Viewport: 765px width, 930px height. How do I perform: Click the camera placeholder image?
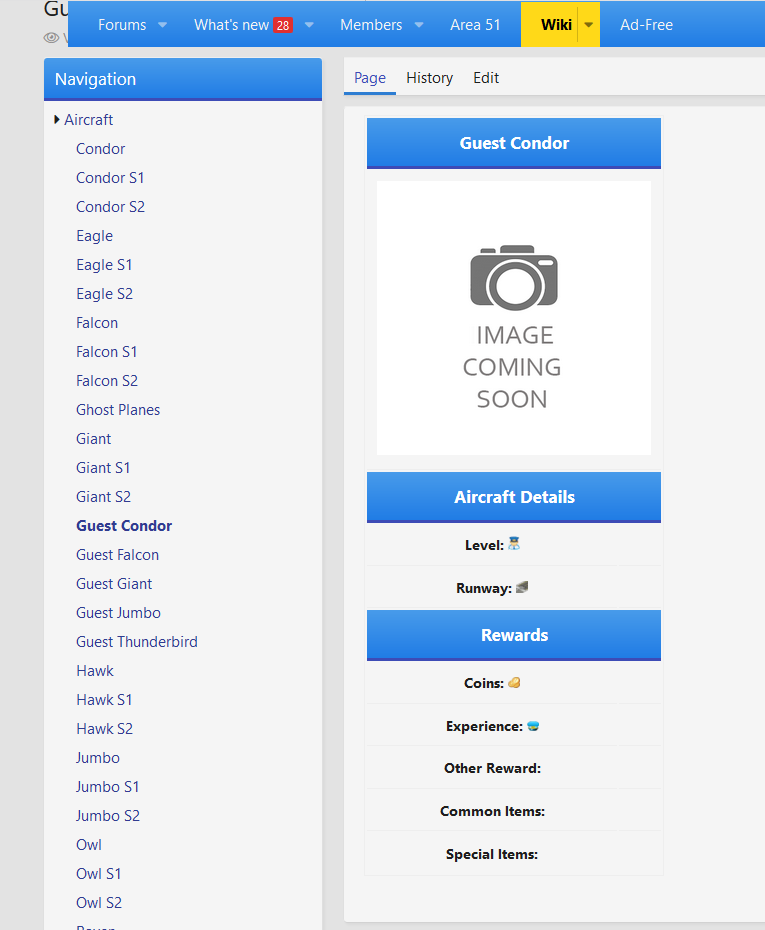point(514,318)
